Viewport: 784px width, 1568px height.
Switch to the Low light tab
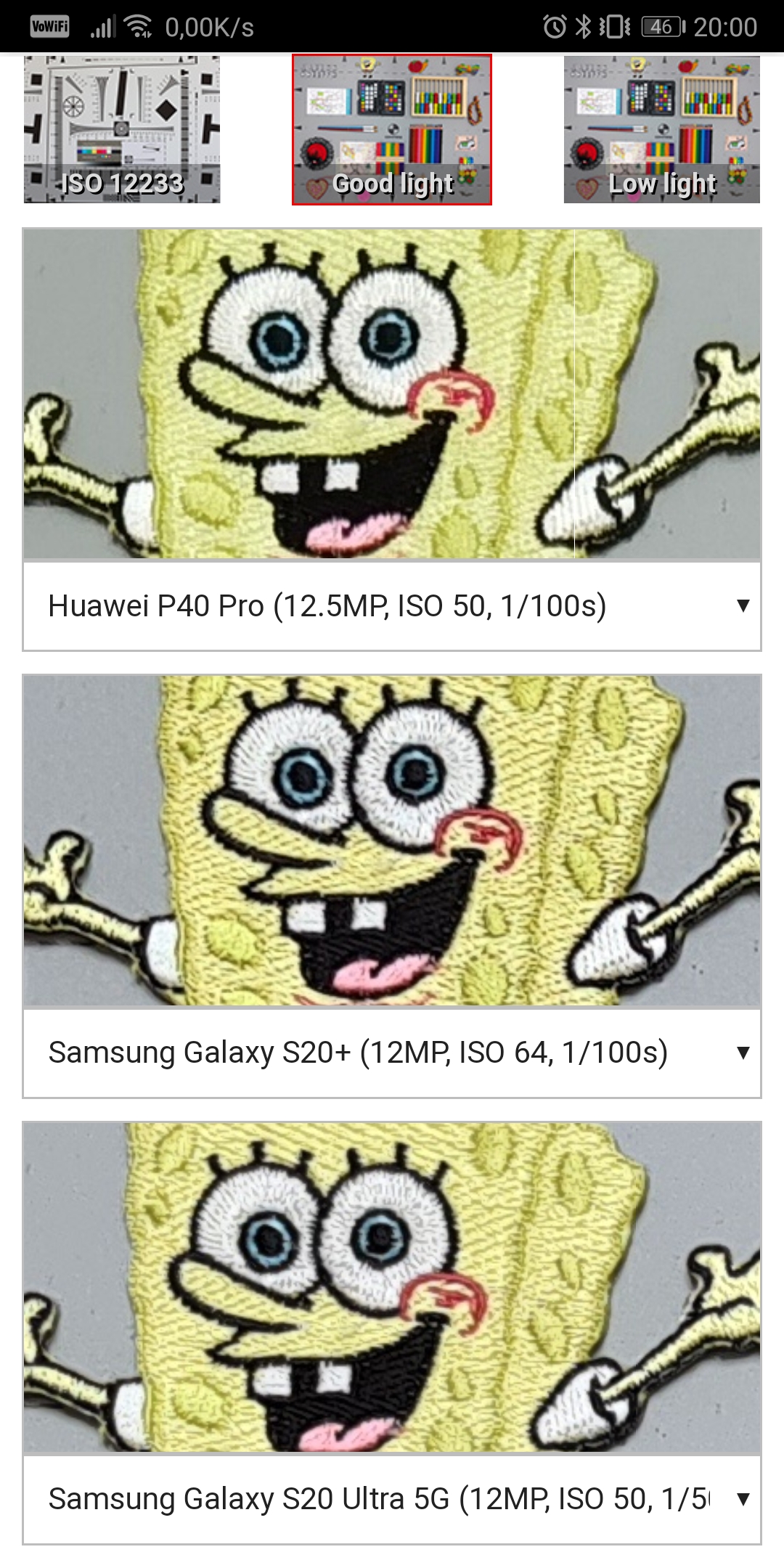(x=662, y=129)
